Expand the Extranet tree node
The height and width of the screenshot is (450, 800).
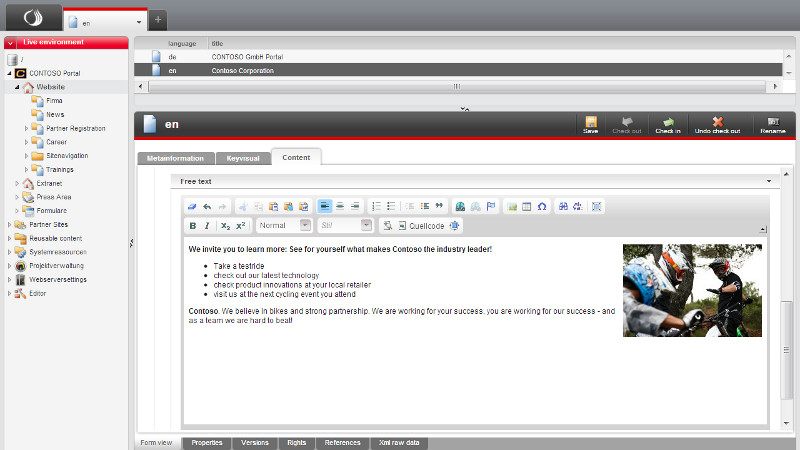(x=17, y=183)
